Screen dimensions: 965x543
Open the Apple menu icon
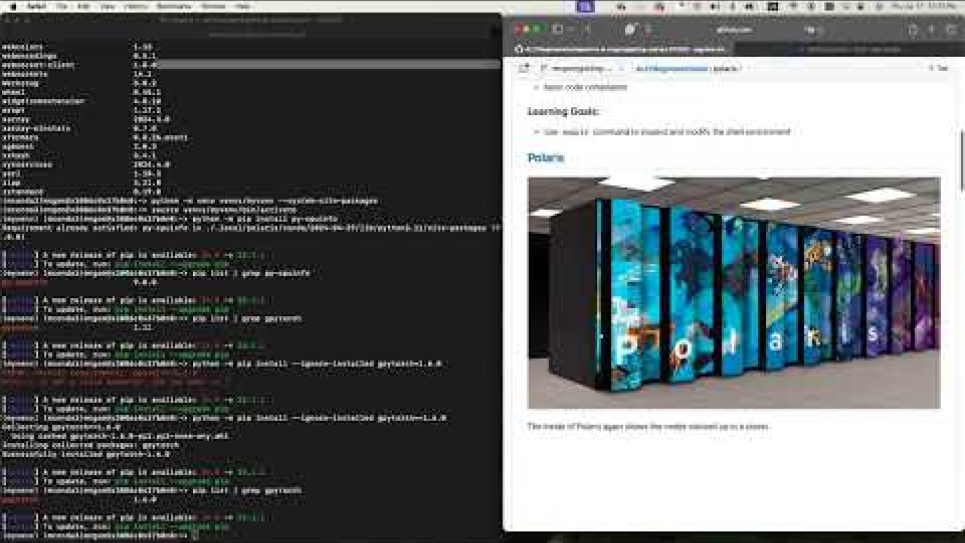(x=10, y=6)
